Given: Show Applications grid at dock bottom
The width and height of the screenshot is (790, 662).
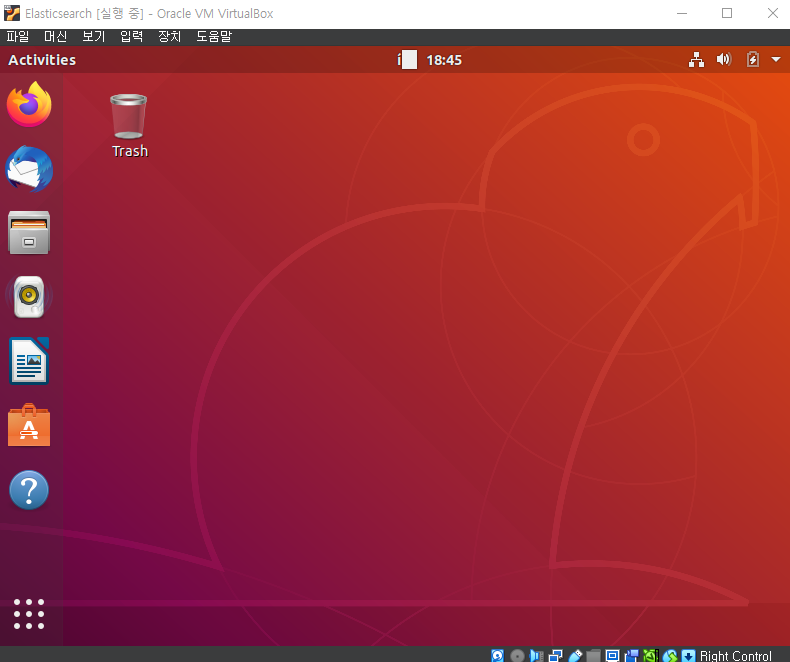Looking at the screenshot, I should [29, 614].
